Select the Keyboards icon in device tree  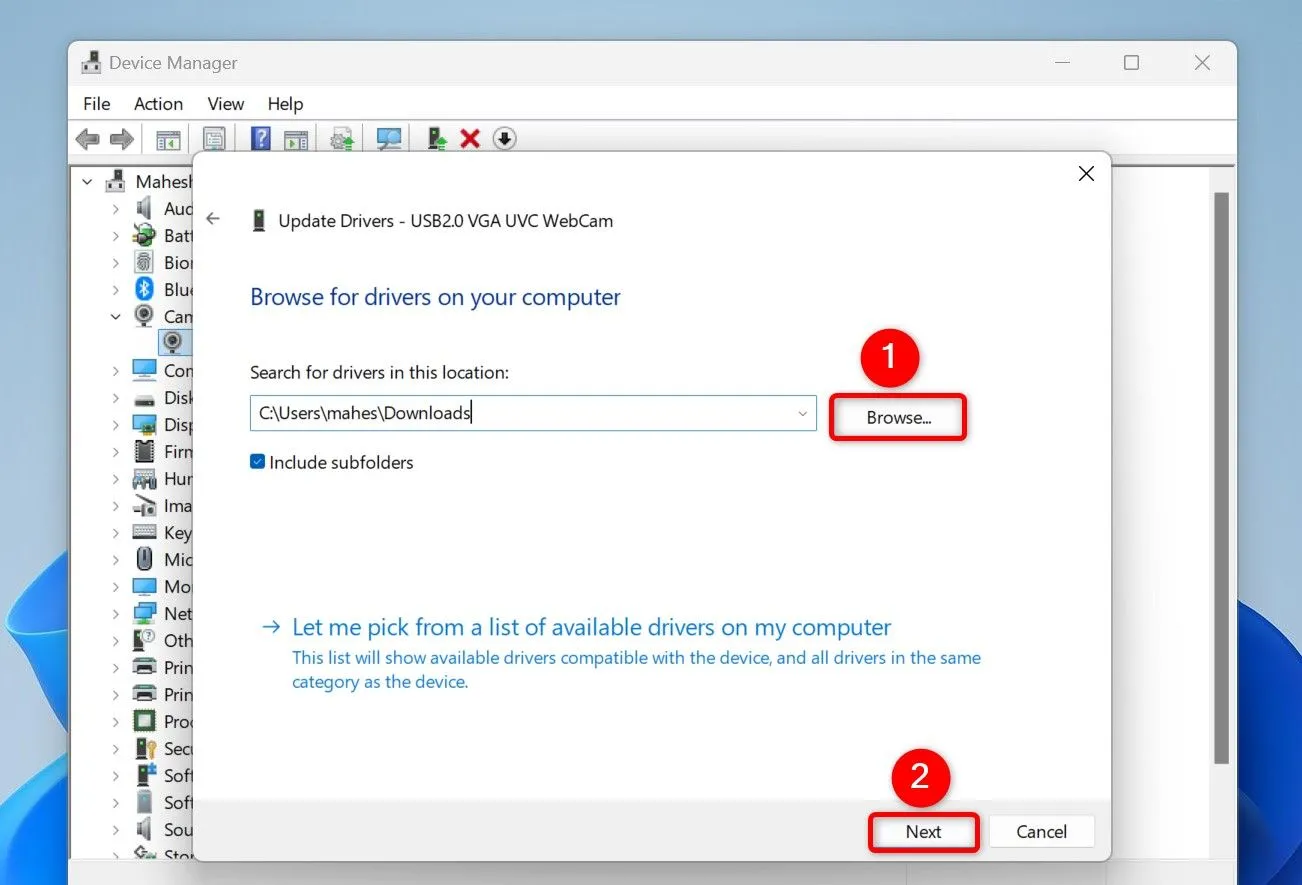click(x=145, y=532)
